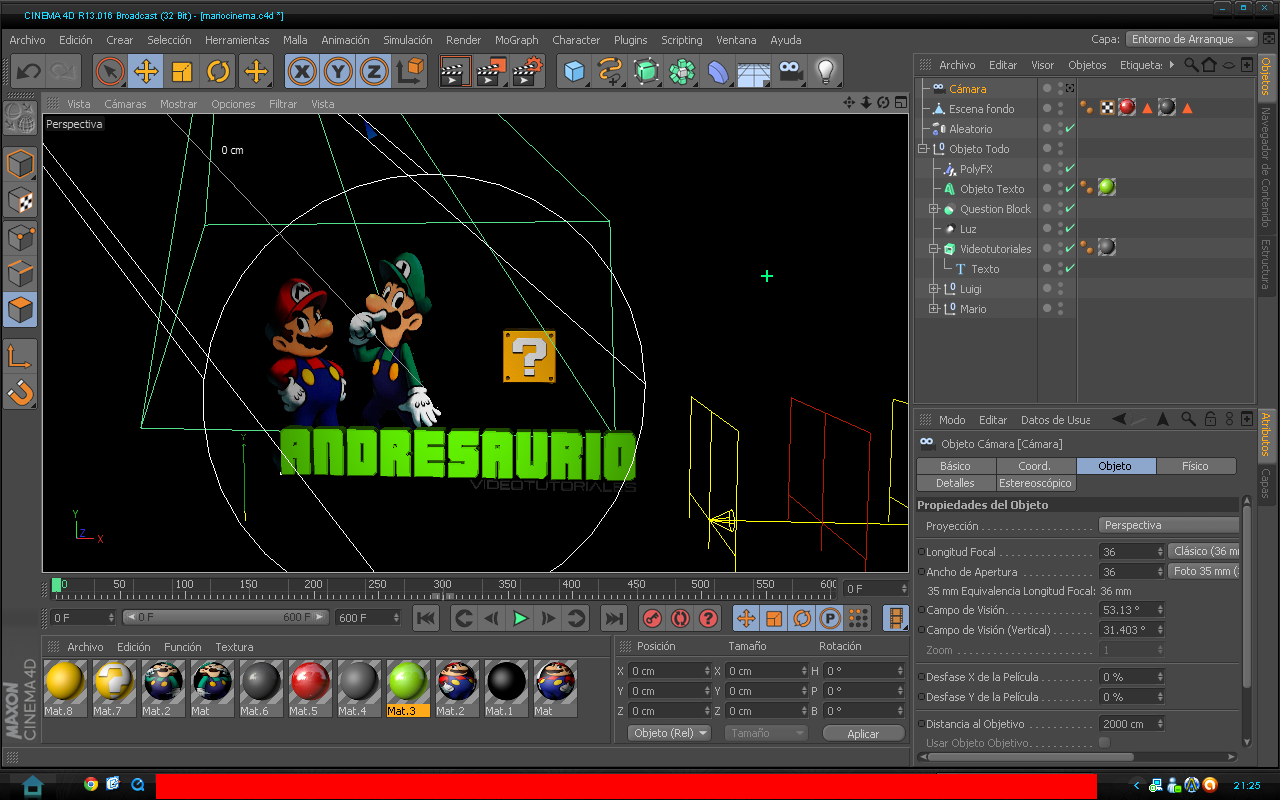Go to start of animation
The image size is (1280, 800).
pos(426,618)
